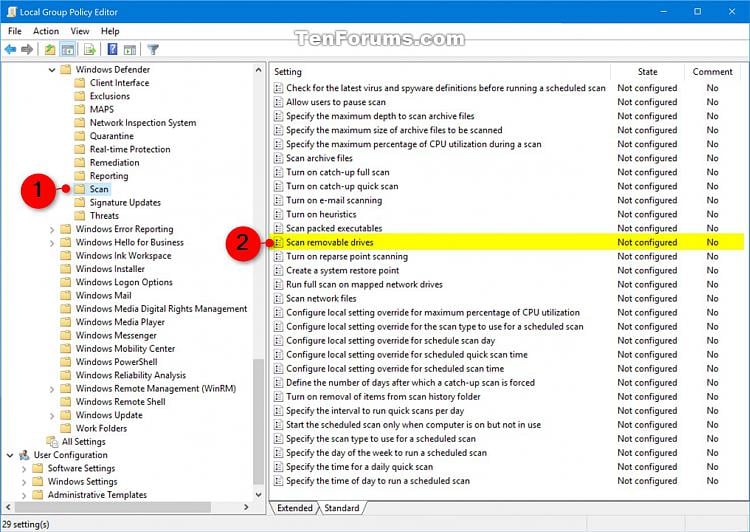Open the View menu
Image resolution: width=750 pixels, height=532 pixels.
coord(80,31)
